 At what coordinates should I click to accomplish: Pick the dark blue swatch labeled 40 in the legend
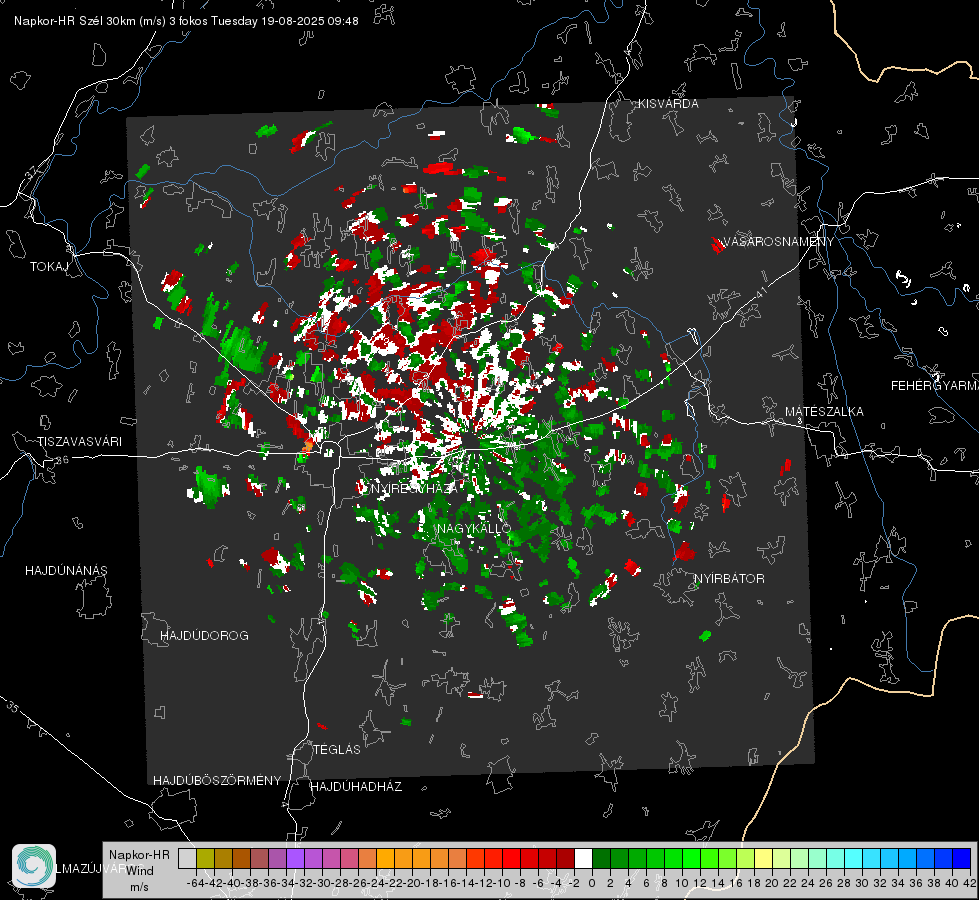click(961, 858)
